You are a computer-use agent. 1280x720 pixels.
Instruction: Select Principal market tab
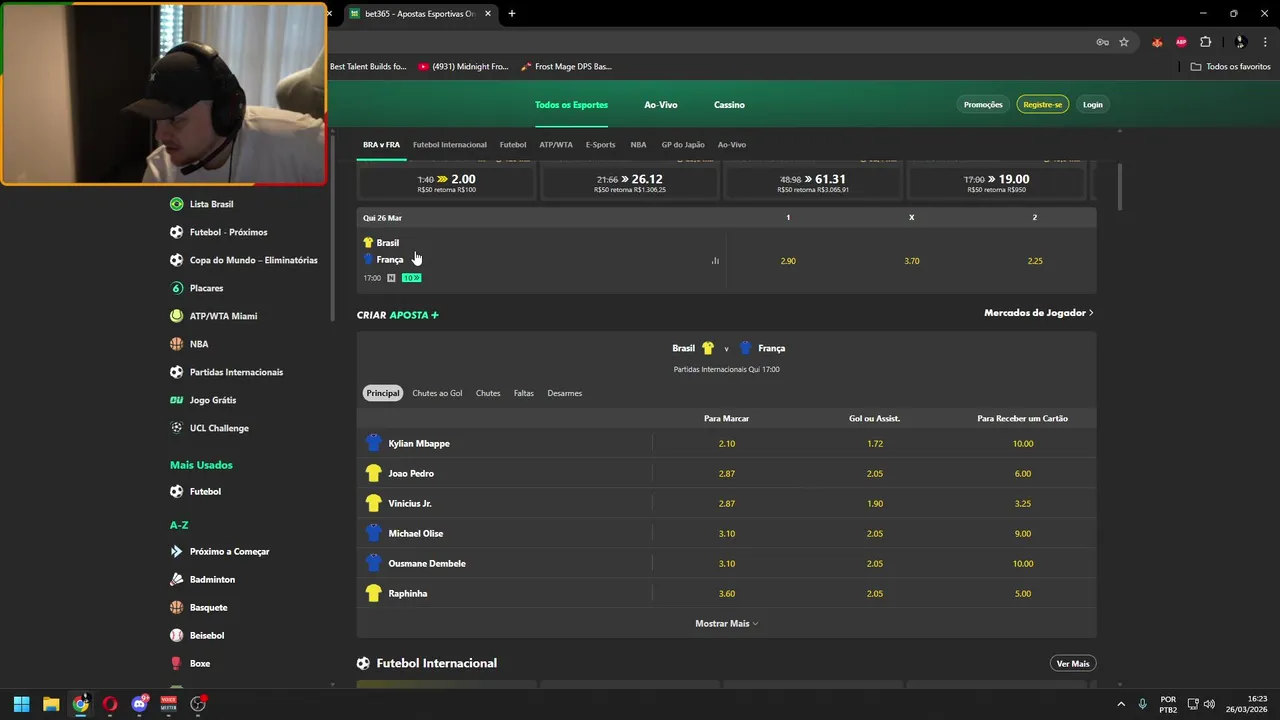382,394
